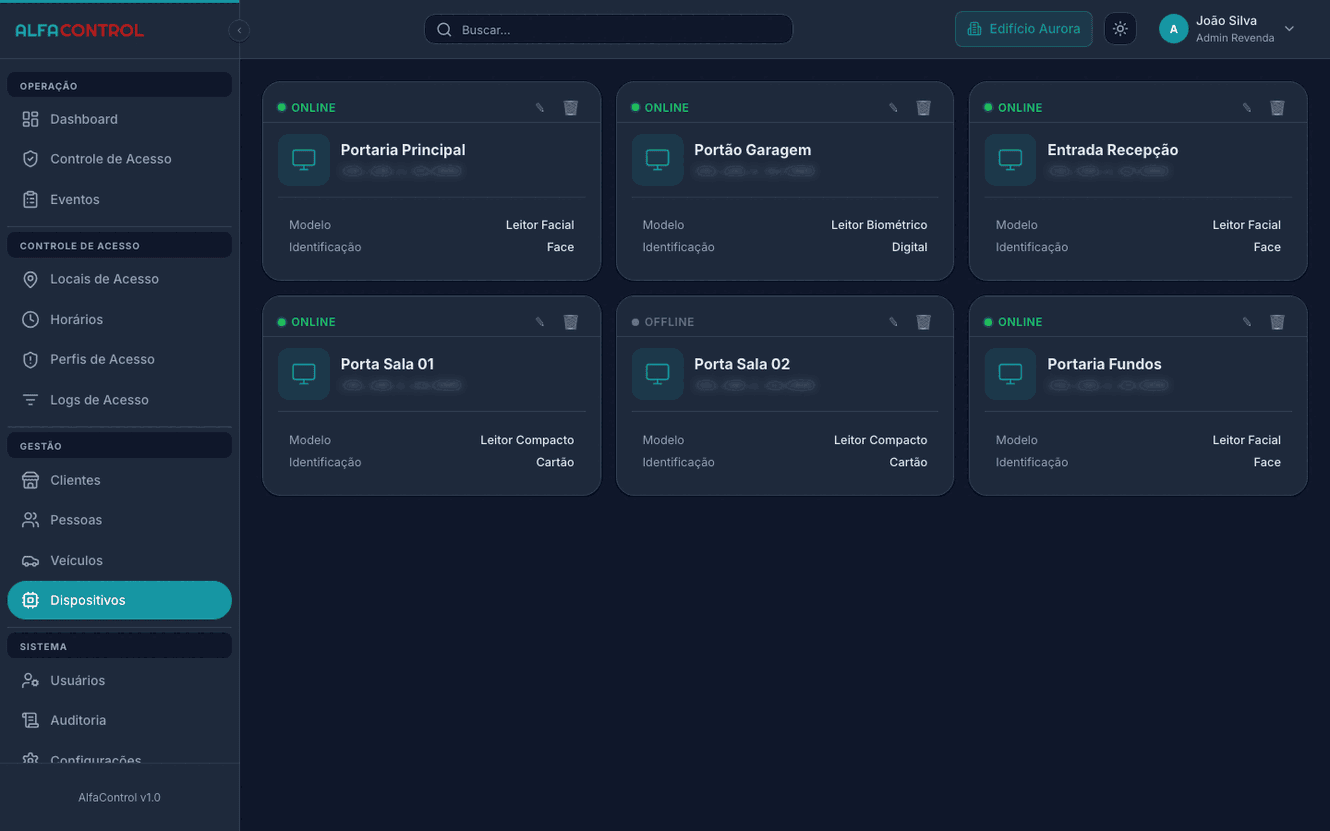Select Perfis de Acesso menu item

(119, 359)
